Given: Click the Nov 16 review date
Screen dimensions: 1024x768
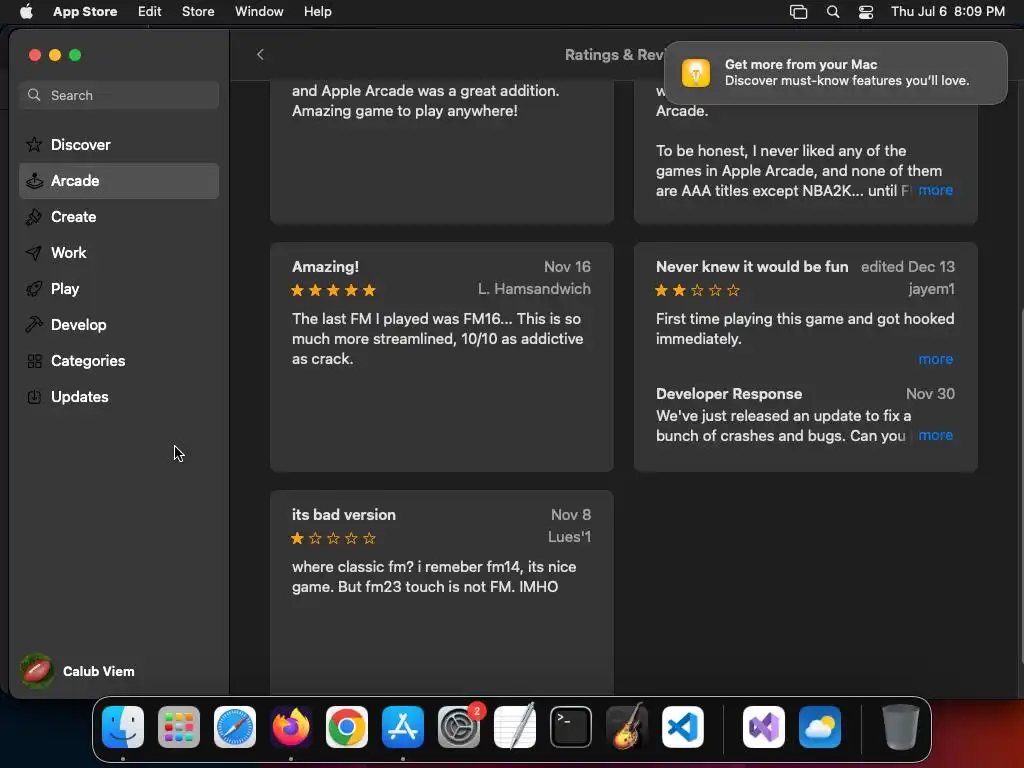Looking at the screenshot, I should click(x=567, y=266).
